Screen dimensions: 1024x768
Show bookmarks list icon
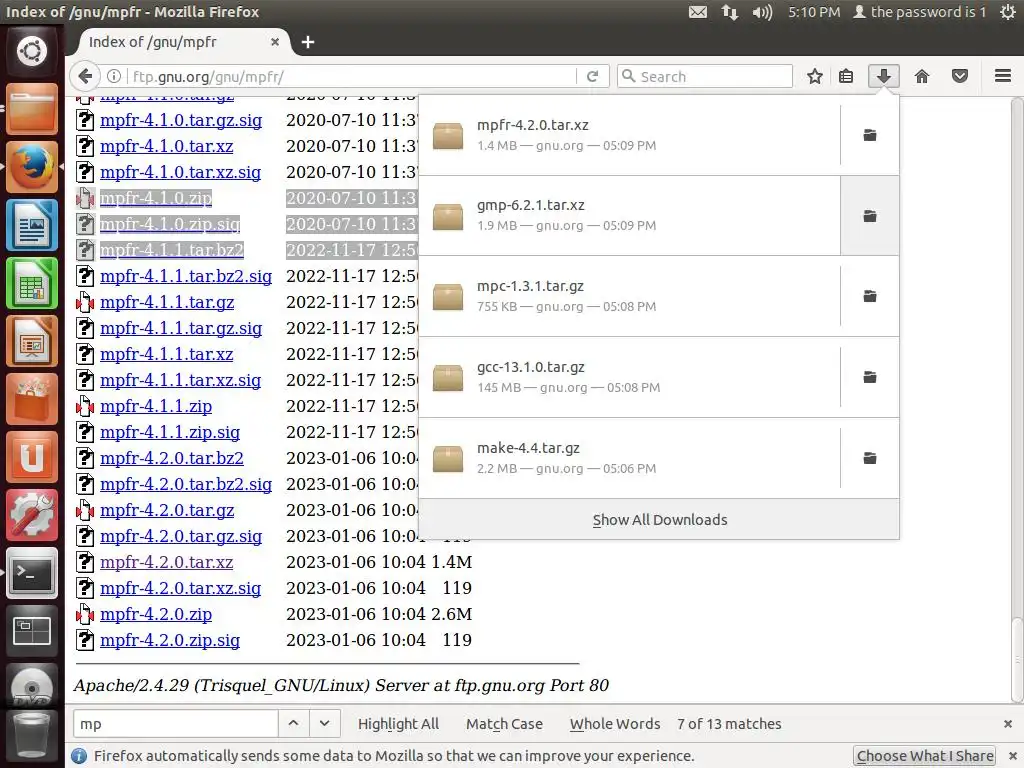point(846,76)
